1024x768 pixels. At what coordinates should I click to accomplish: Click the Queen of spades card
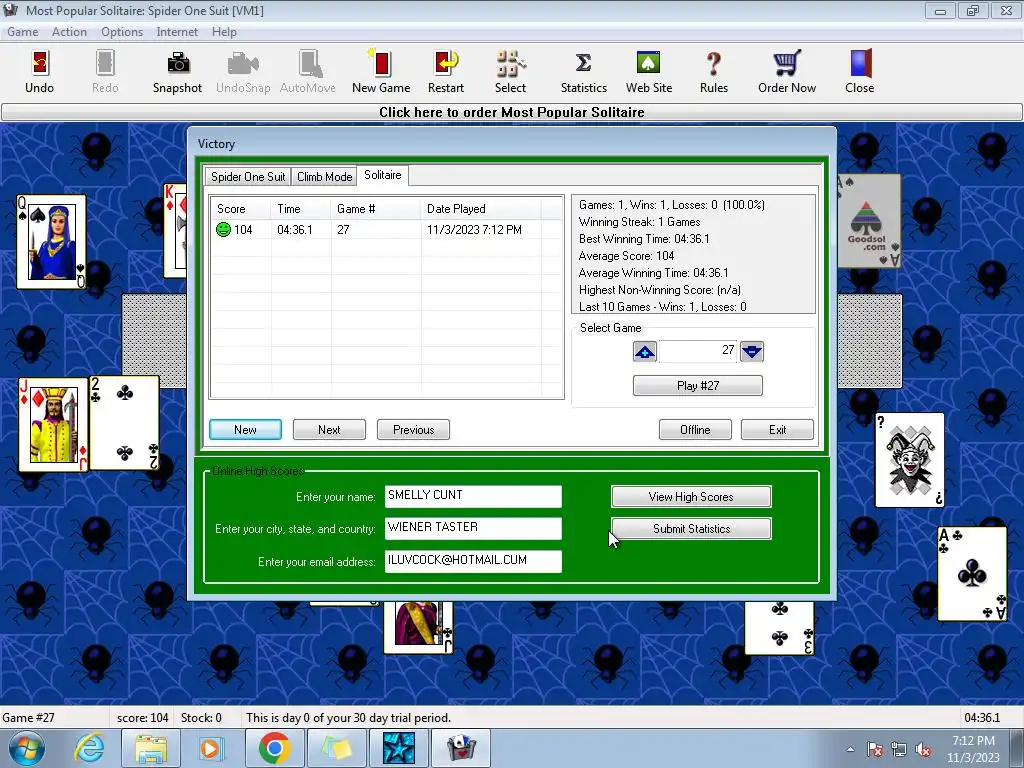51,242
